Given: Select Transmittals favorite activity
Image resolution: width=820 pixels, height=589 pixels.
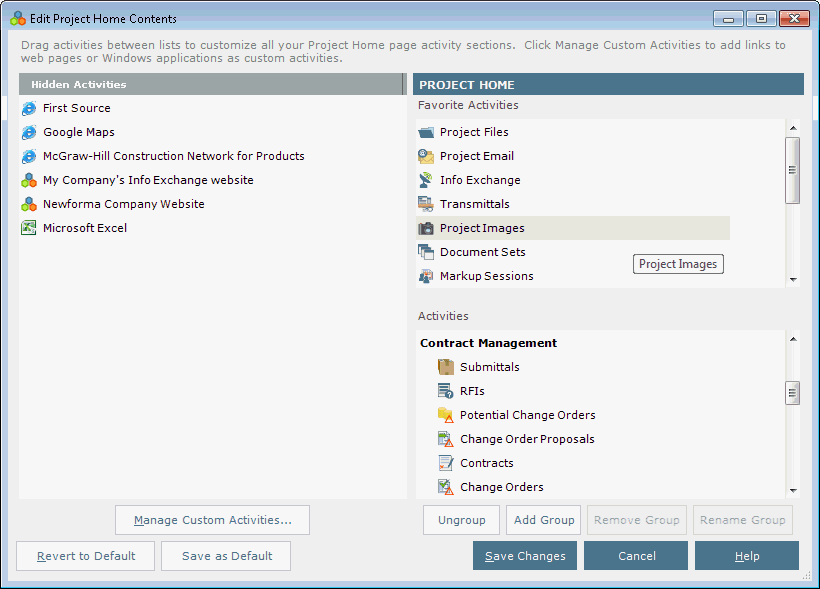Looking at the screenshot, I should (474, 205).
